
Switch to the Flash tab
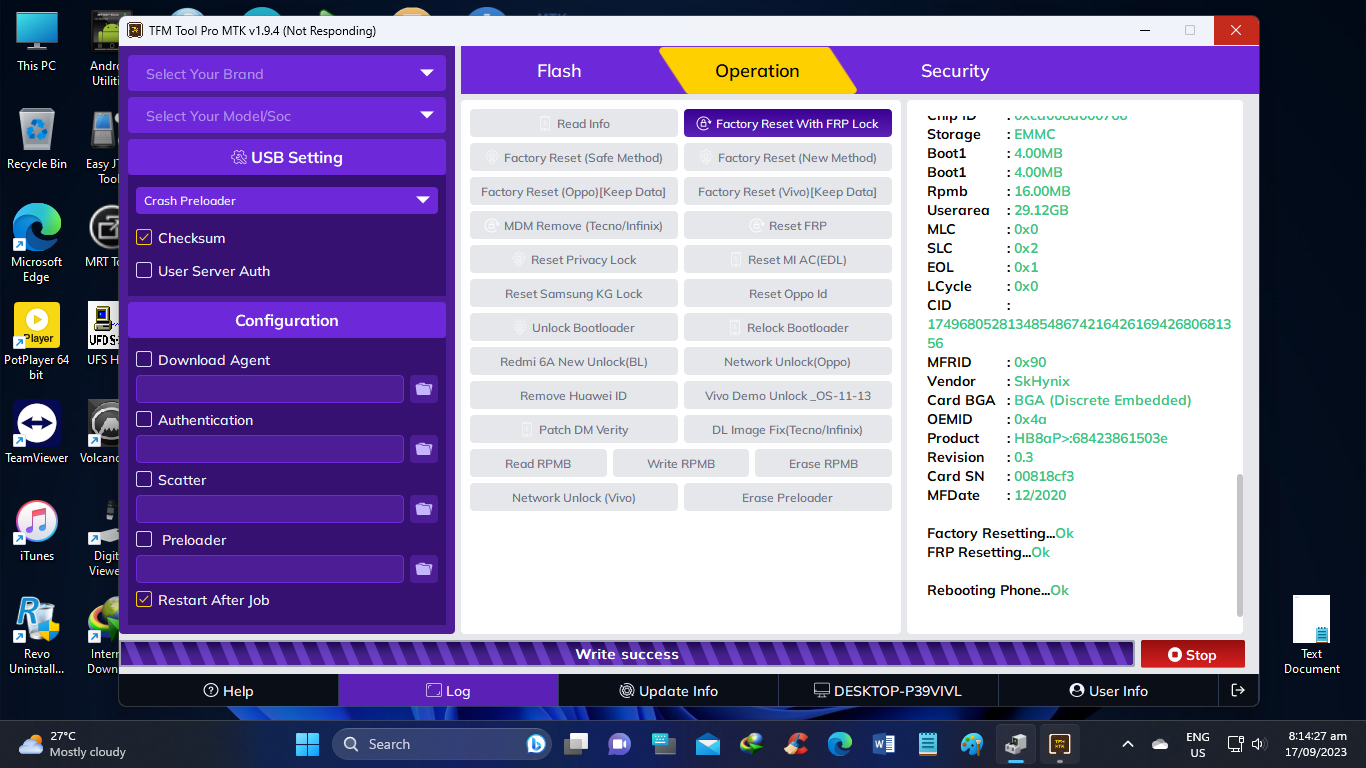(x=559, y=71)
